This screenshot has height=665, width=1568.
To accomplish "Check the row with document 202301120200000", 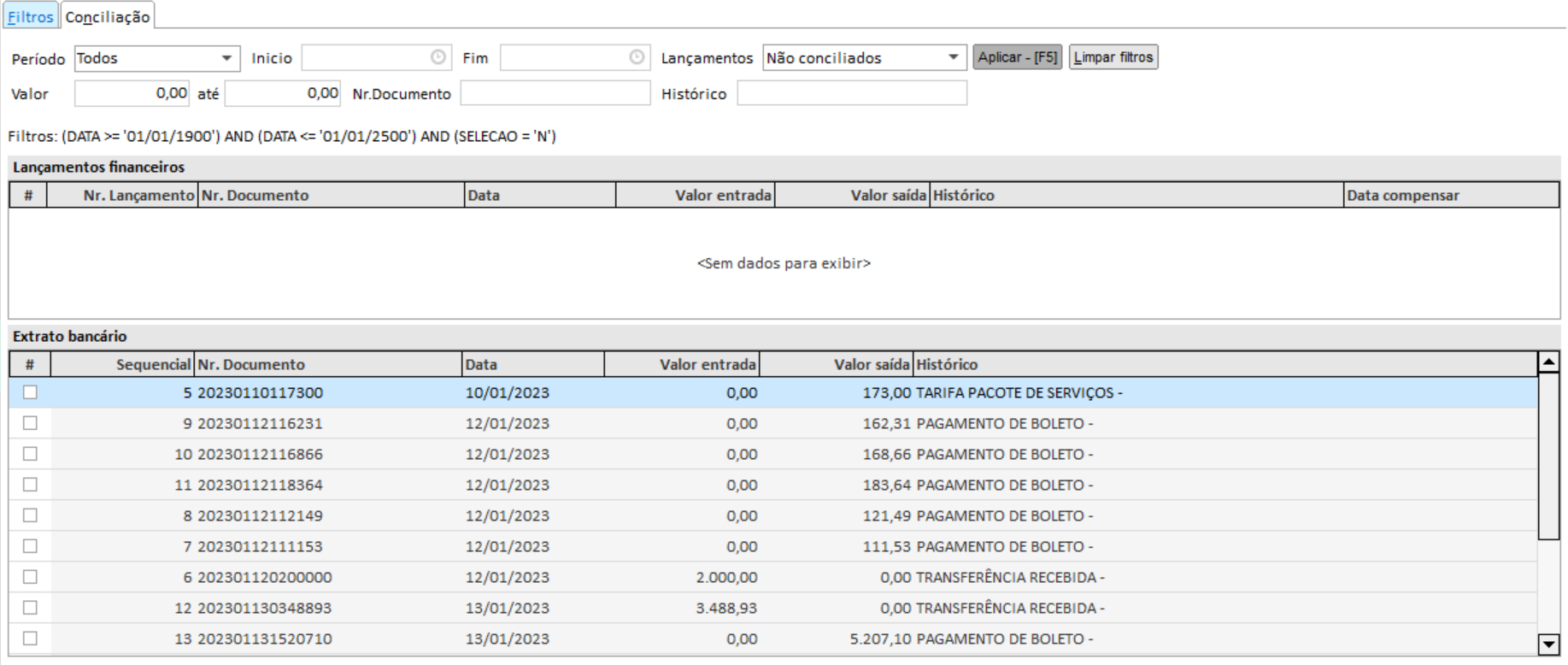I will pos(30,577).
